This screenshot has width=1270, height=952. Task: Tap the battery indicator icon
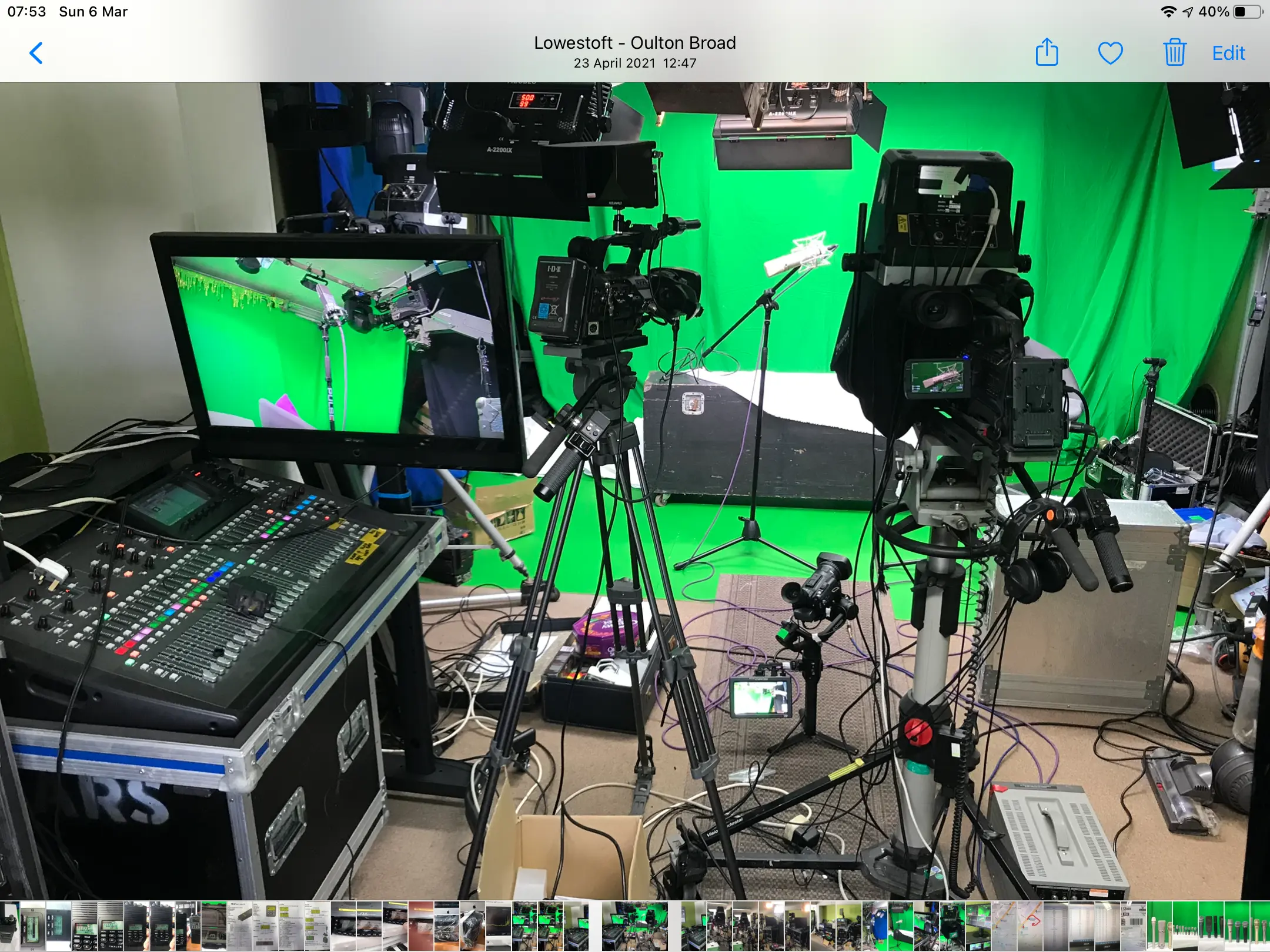[1247, 12]
